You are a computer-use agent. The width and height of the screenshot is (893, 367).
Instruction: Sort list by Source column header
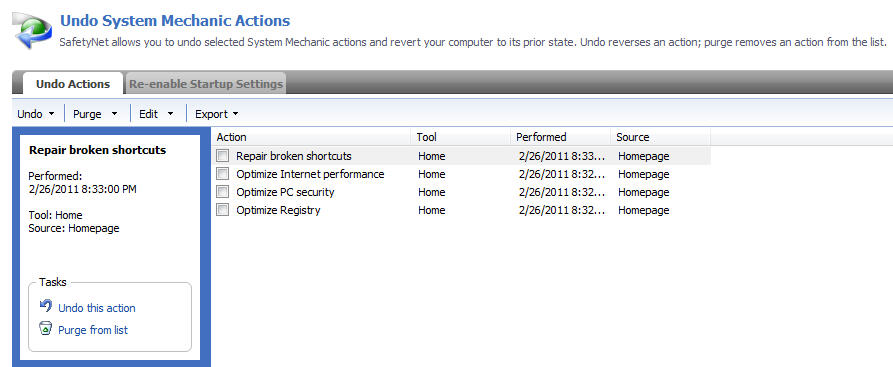pyautogui.click(x=661, y=137)
